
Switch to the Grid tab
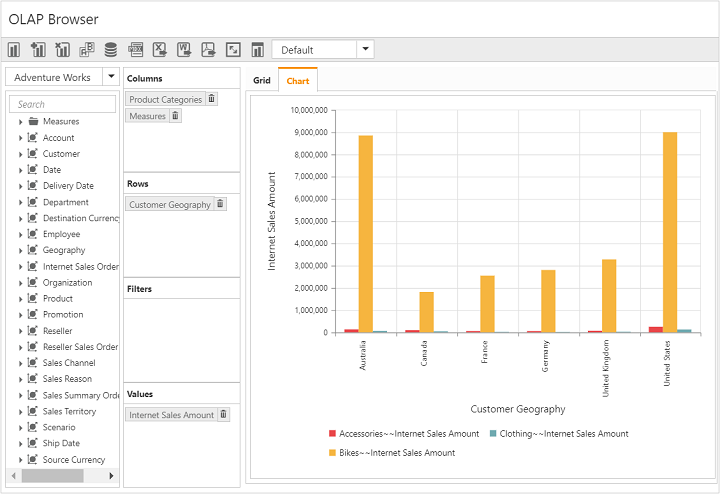coord(261,80)
